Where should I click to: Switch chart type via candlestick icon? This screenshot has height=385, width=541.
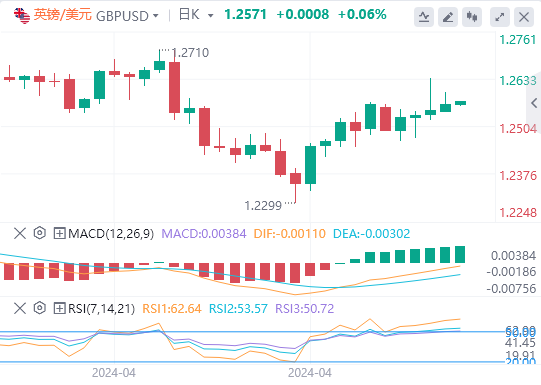point(472,17)
